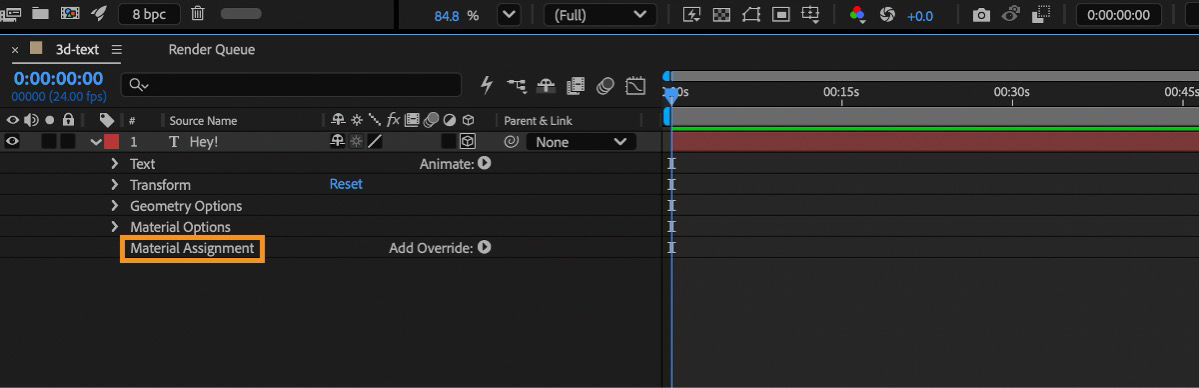Click the blue 0:00:00:00 current time display

click(x=58, y=79)
